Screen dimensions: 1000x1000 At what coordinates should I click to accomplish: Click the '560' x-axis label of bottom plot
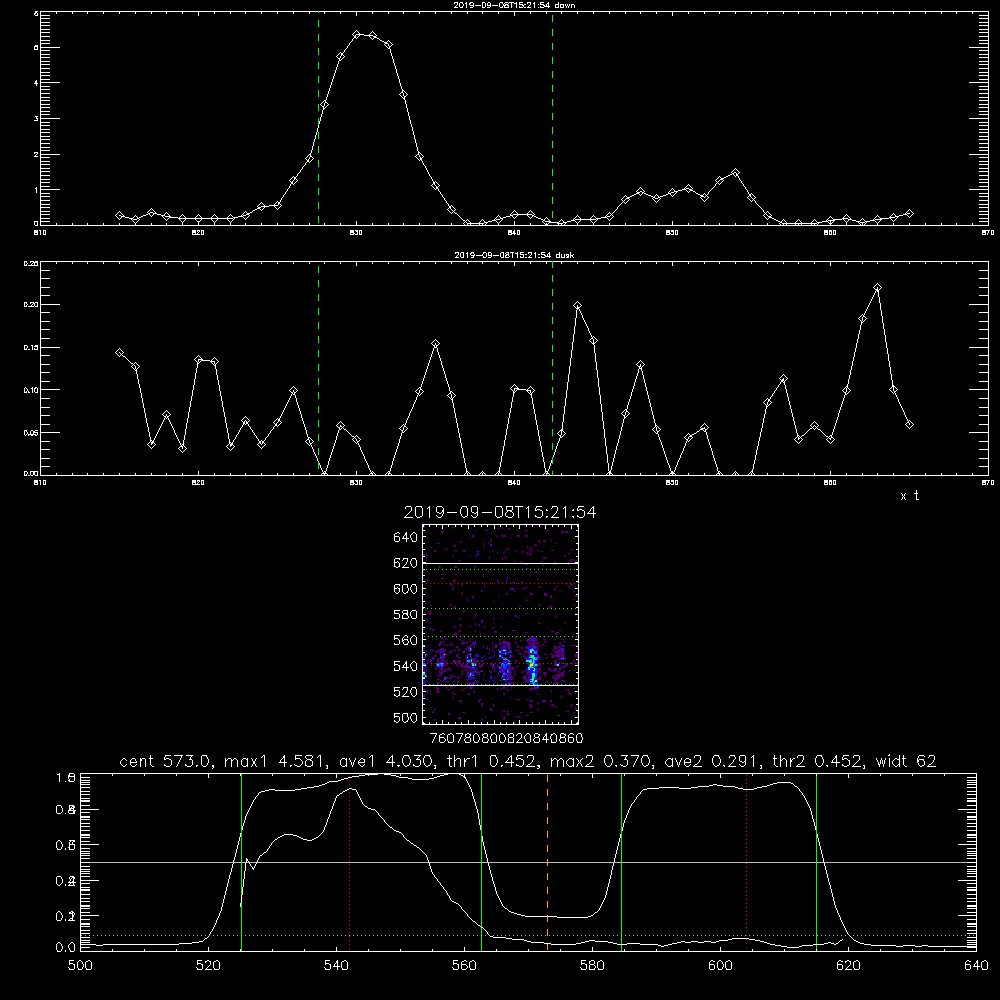tap(464, 966)
